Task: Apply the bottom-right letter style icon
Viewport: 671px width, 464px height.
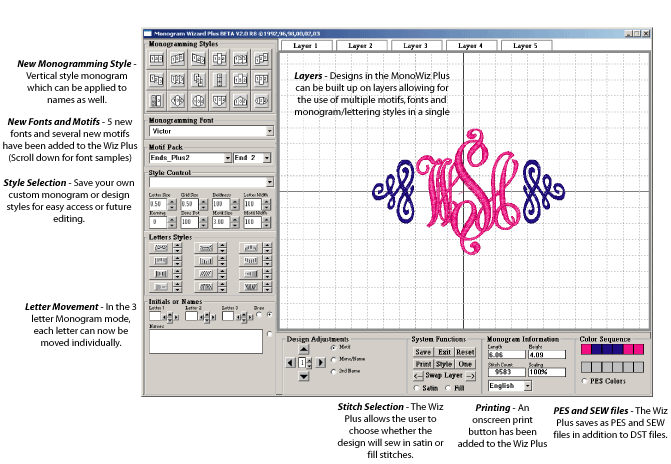Action: [x=250, y=287]
